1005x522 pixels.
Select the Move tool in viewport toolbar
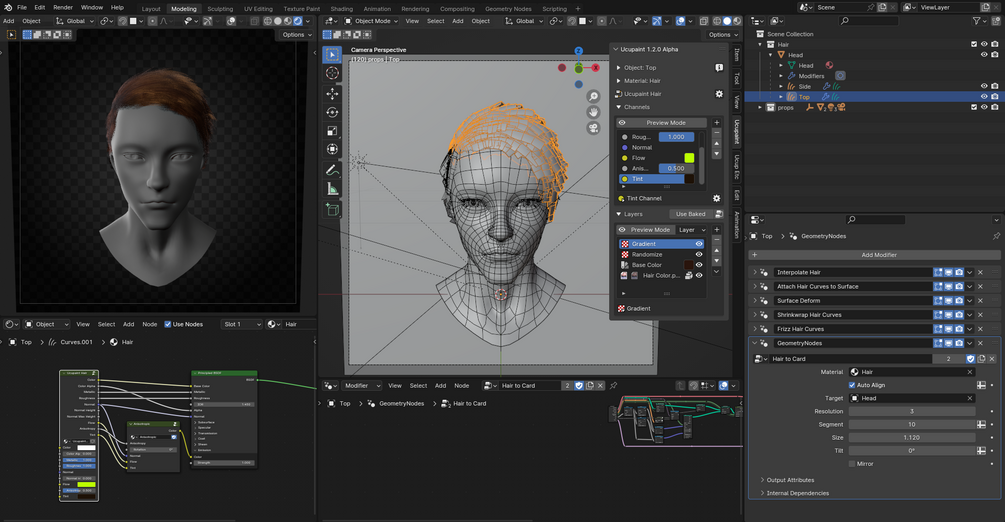click(x=332, y=92)
